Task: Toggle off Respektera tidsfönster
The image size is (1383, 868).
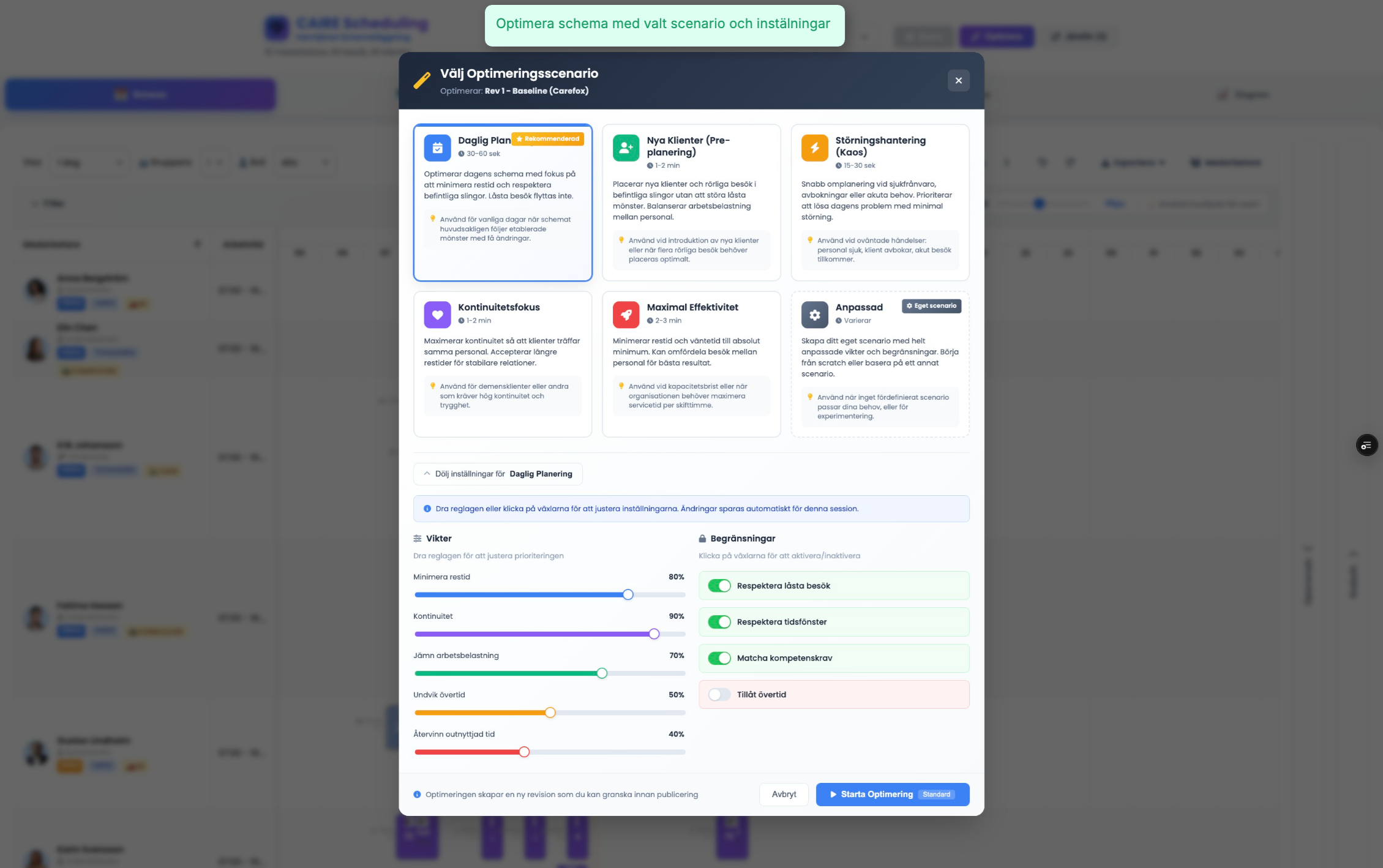Action: click(719, 622)
